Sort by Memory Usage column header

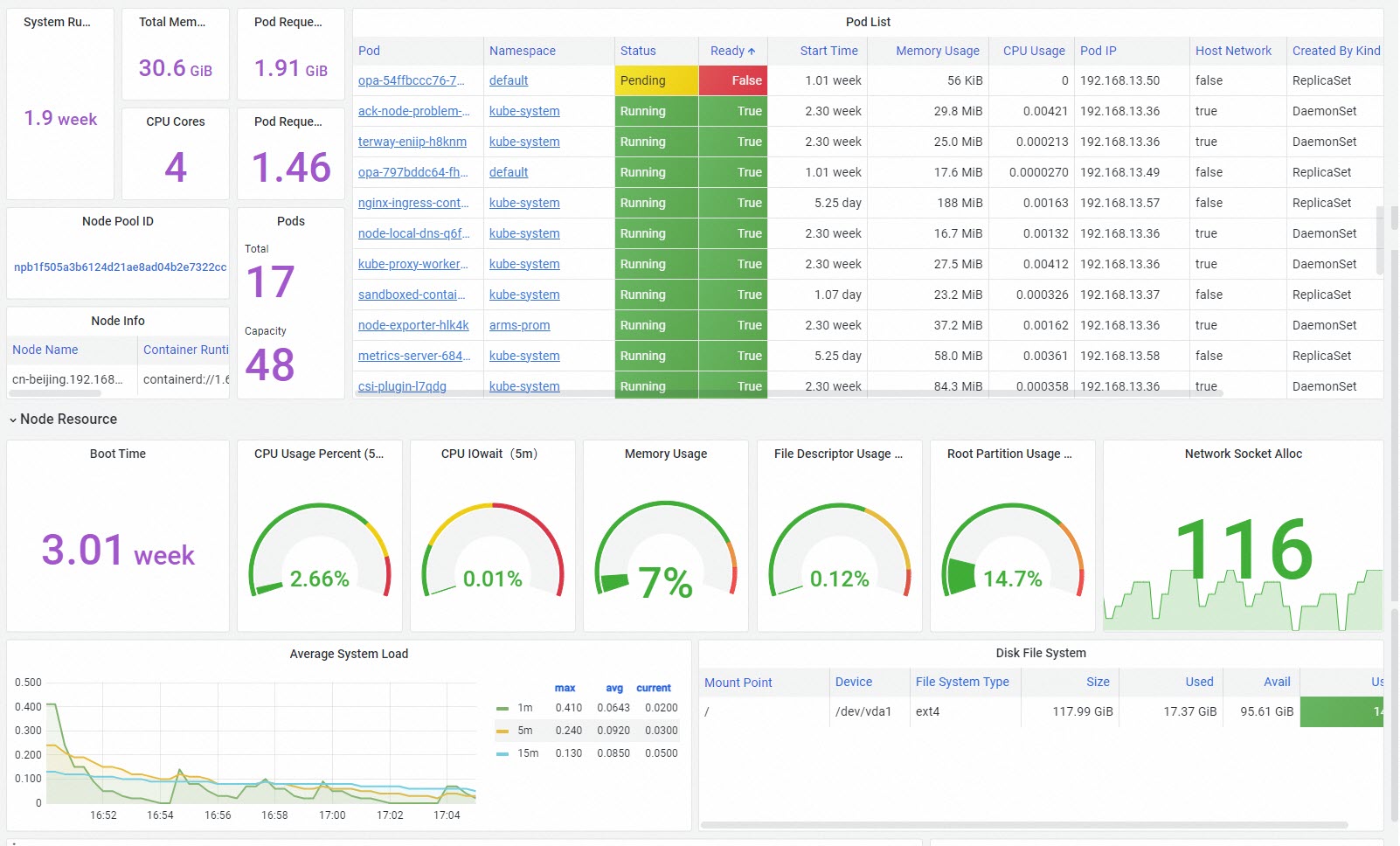pyautogui.click(x=938, y=51)
